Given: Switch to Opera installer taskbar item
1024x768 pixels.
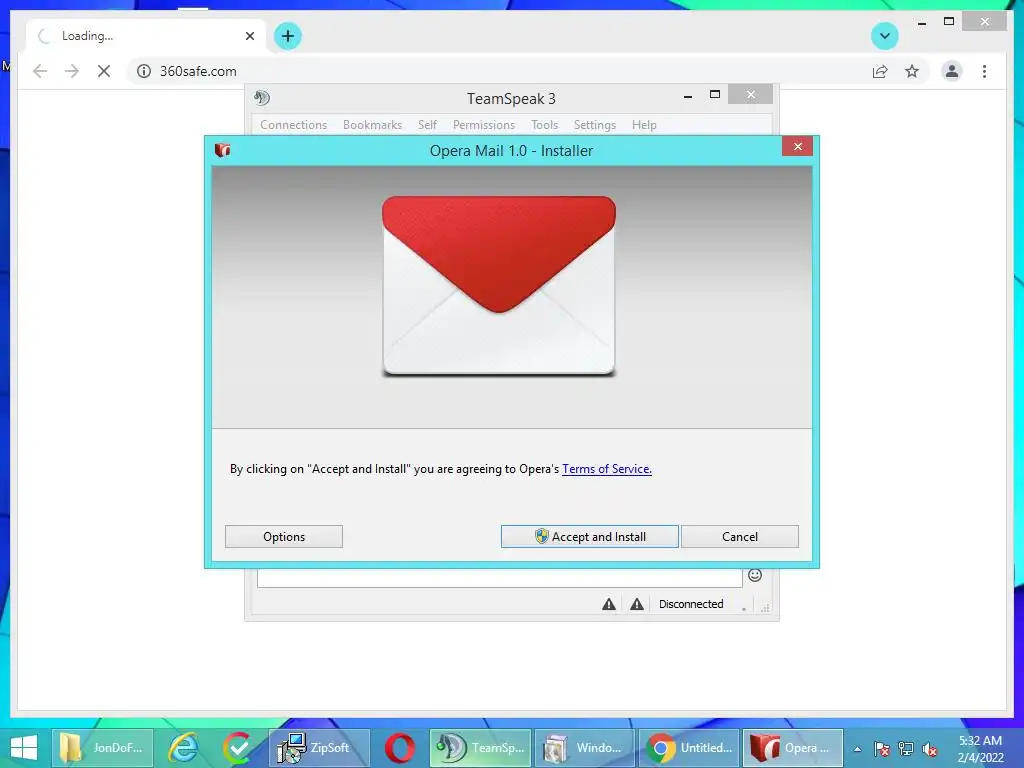Looking at the screenshot, I should [793, 748].
